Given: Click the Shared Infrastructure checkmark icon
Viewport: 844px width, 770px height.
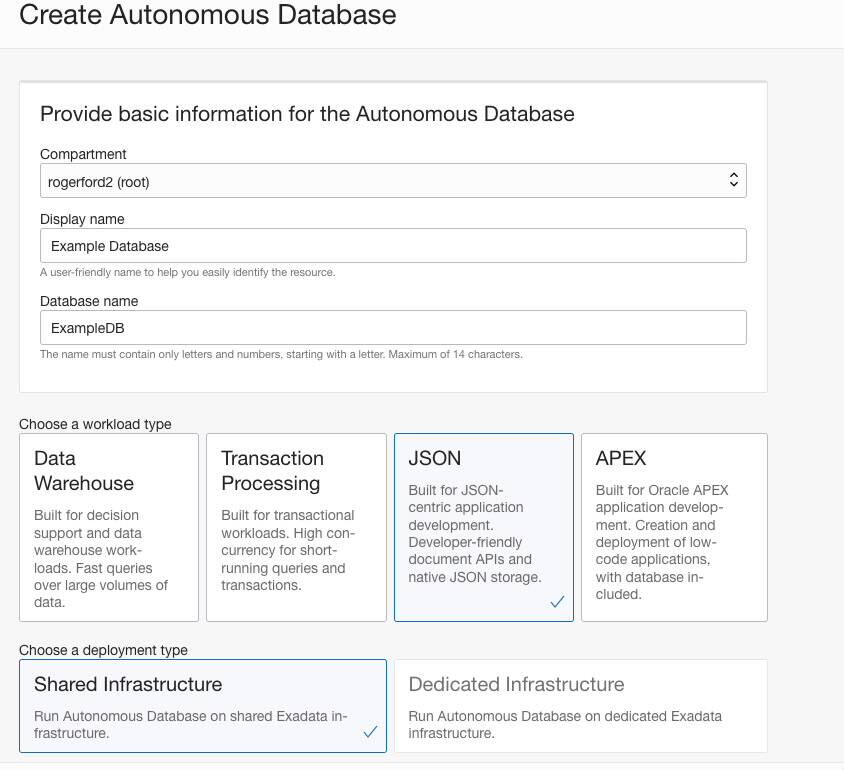Looking at the screenshot, I should [x=370, y=731].
